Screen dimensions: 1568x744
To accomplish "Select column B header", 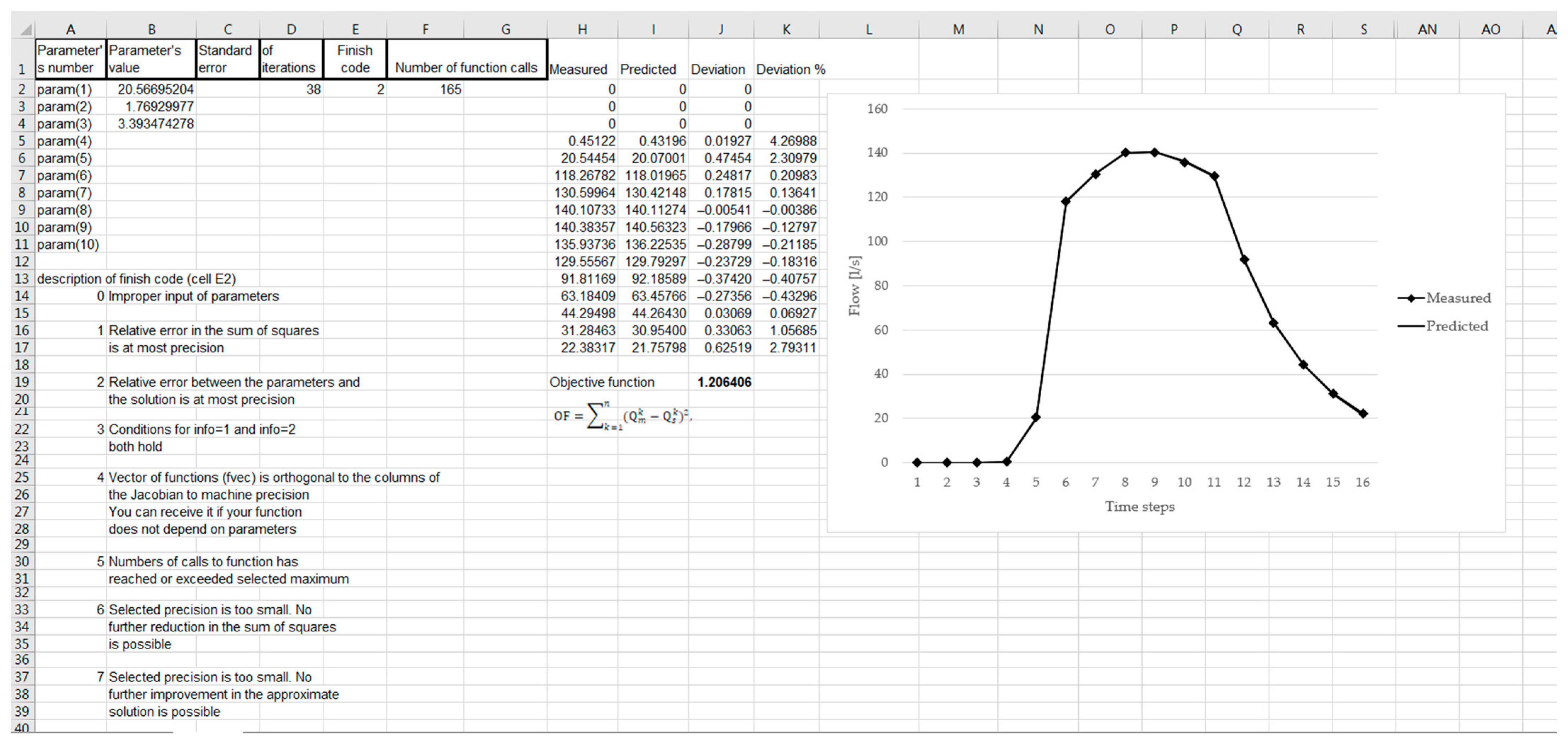I will click(151, 29).
